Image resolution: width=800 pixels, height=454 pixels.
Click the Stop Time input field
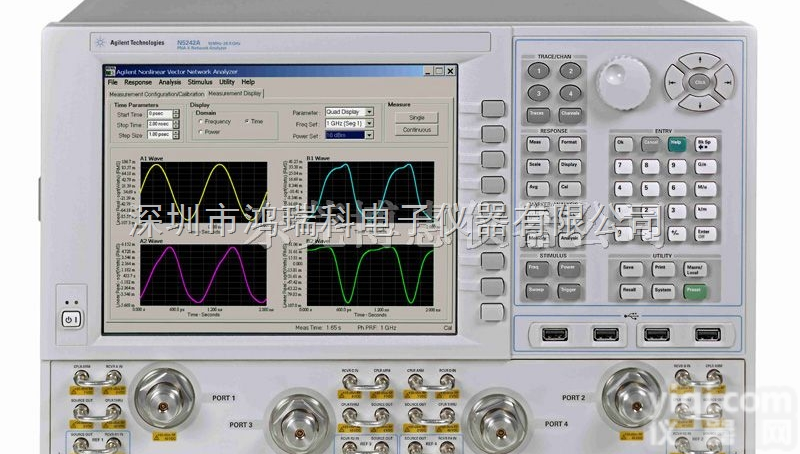[160, 124]
